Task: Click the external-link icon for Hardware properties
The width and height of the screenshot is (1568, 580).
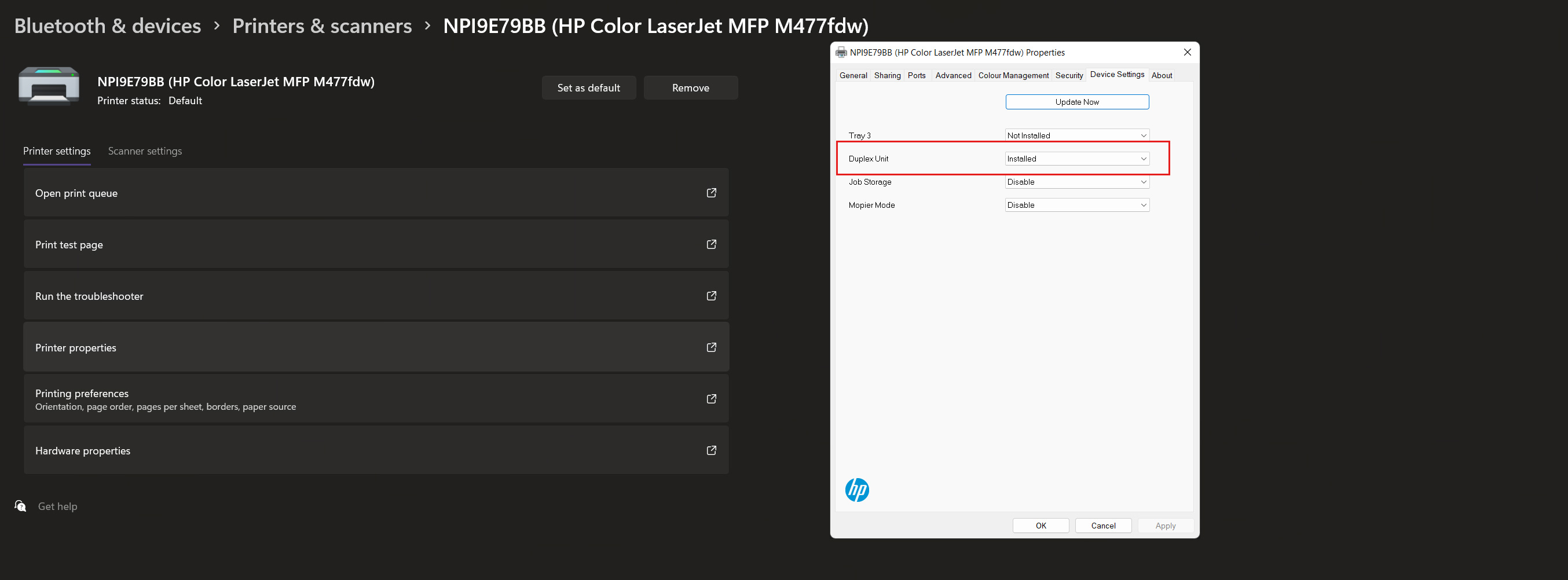Action: click(x=711, y=450)
